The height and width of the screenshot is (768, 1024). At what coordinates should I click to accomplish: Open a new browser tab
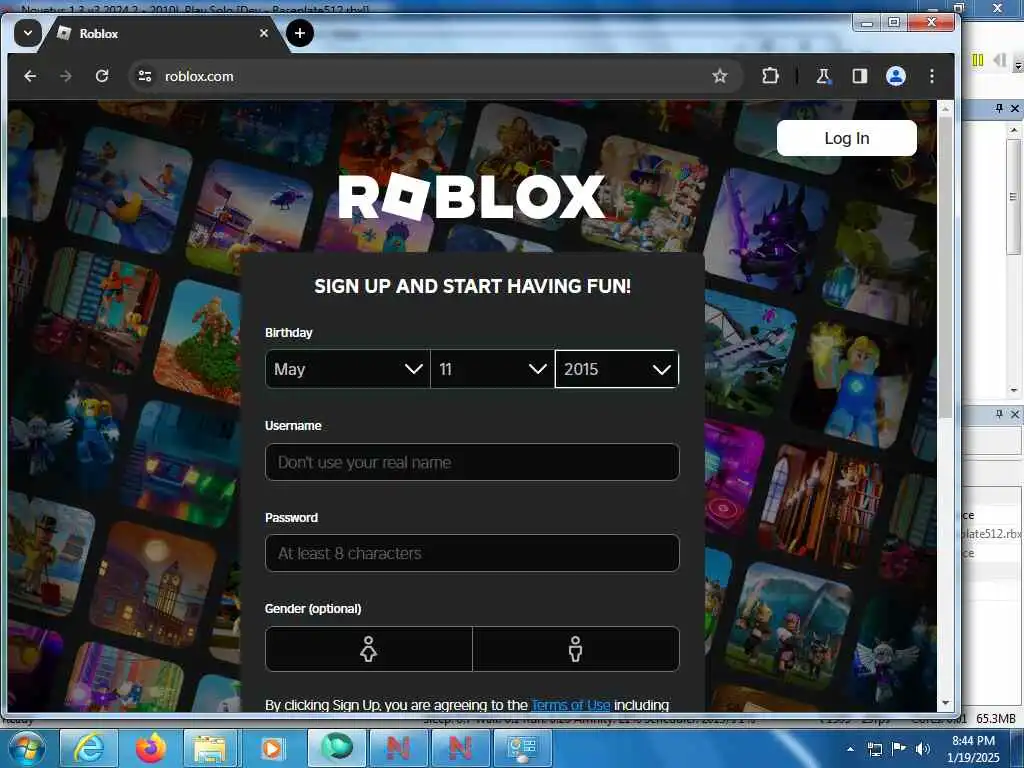tap(300, 33)
